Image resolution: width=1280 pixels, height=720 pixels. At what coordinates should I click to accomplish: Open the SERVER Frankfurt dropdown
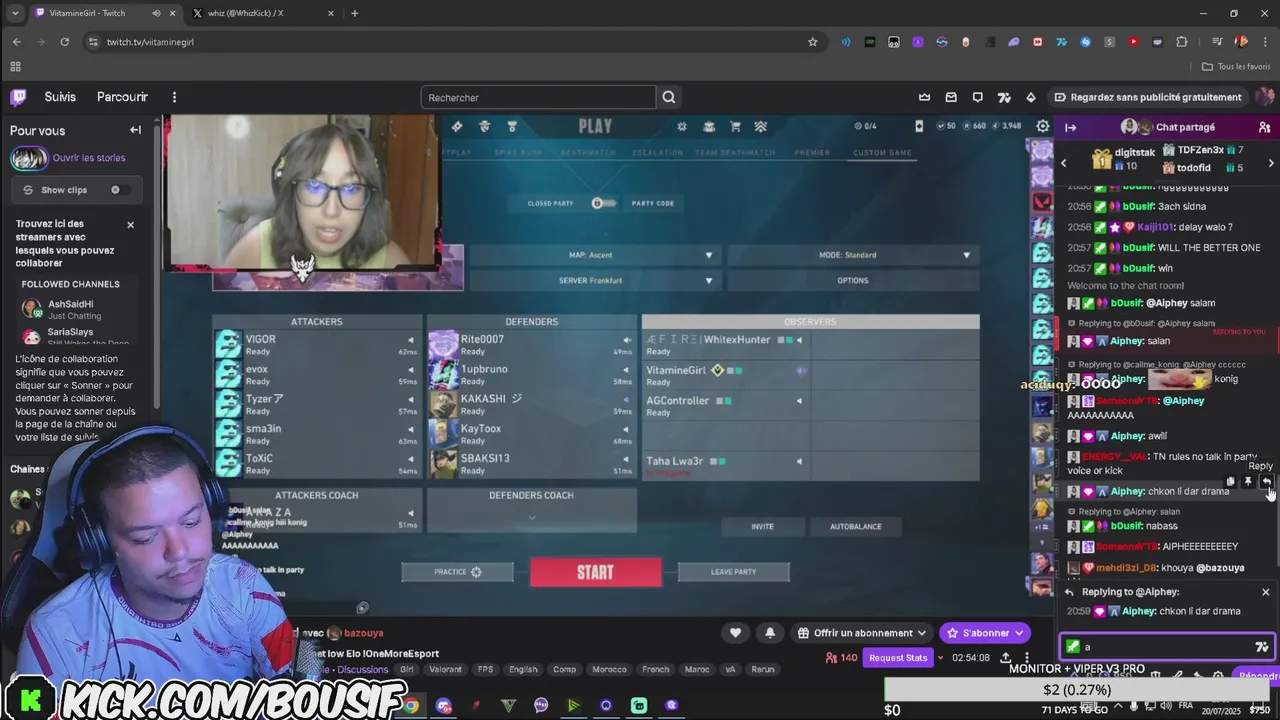click(594, 280)
